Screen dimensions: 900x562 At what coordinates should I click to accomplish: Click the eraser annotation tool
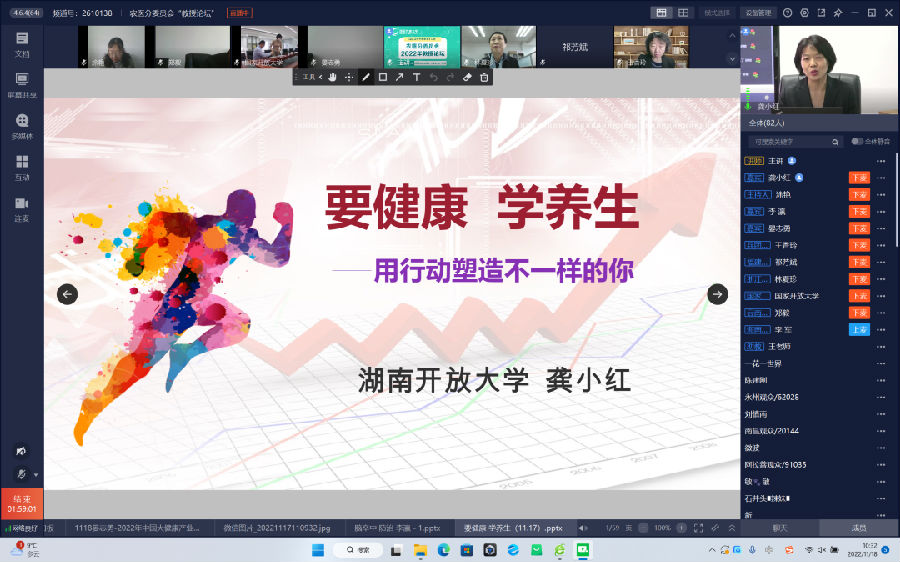pos(467,77)
